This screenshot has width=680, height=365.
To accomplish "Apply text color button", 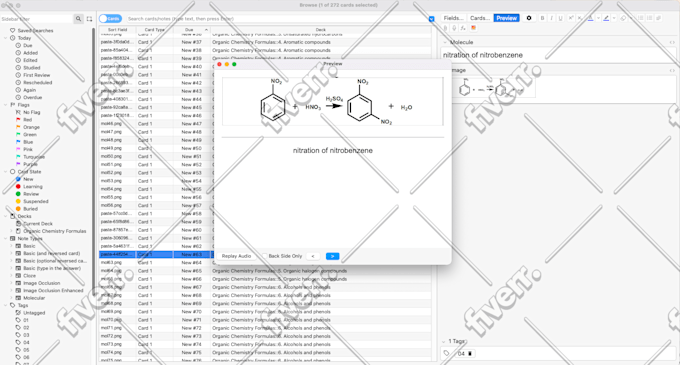I will (x=590, y=18).
